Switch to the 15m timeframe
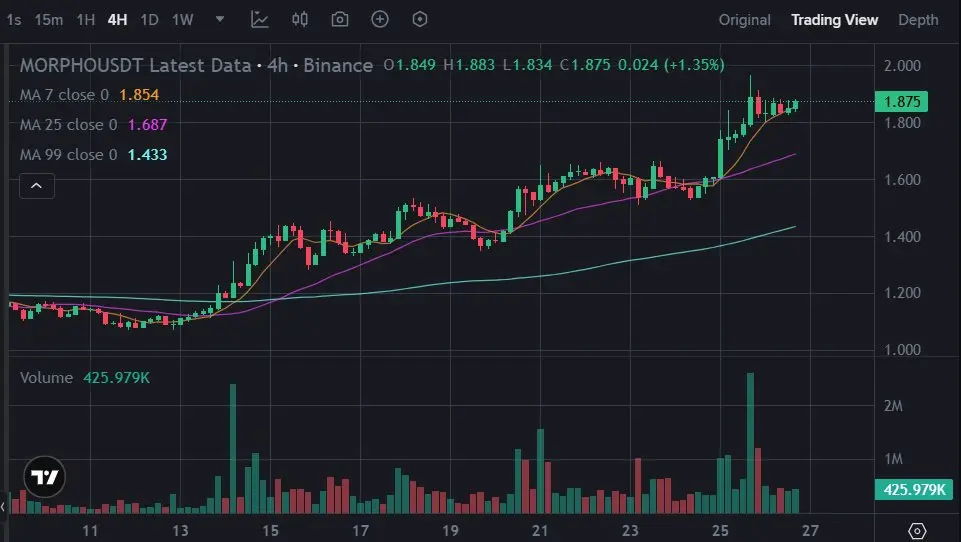Screen dimensions: 961x542 pyautogui.click(x=48, y=20)
